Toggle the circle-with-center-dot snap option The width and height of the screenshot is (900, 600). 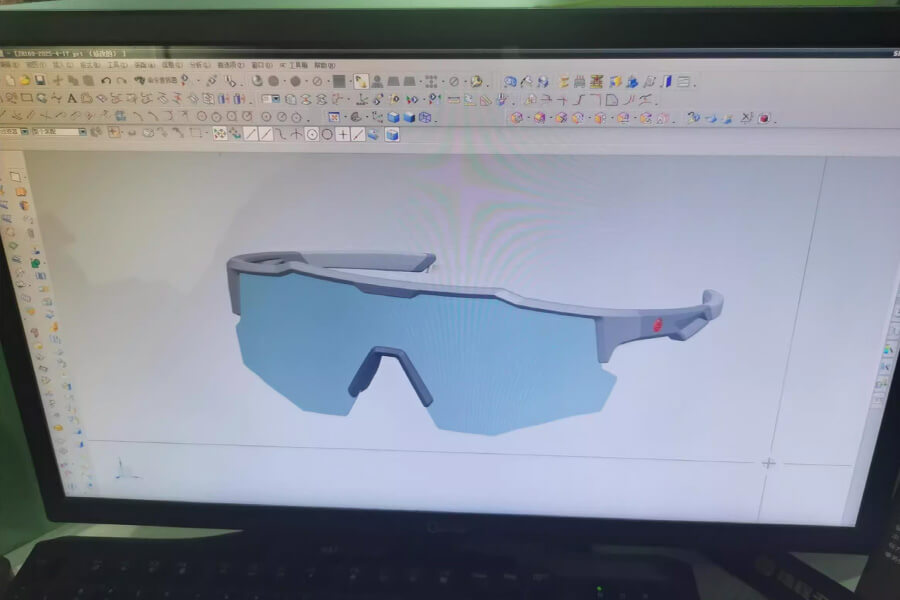312,134
